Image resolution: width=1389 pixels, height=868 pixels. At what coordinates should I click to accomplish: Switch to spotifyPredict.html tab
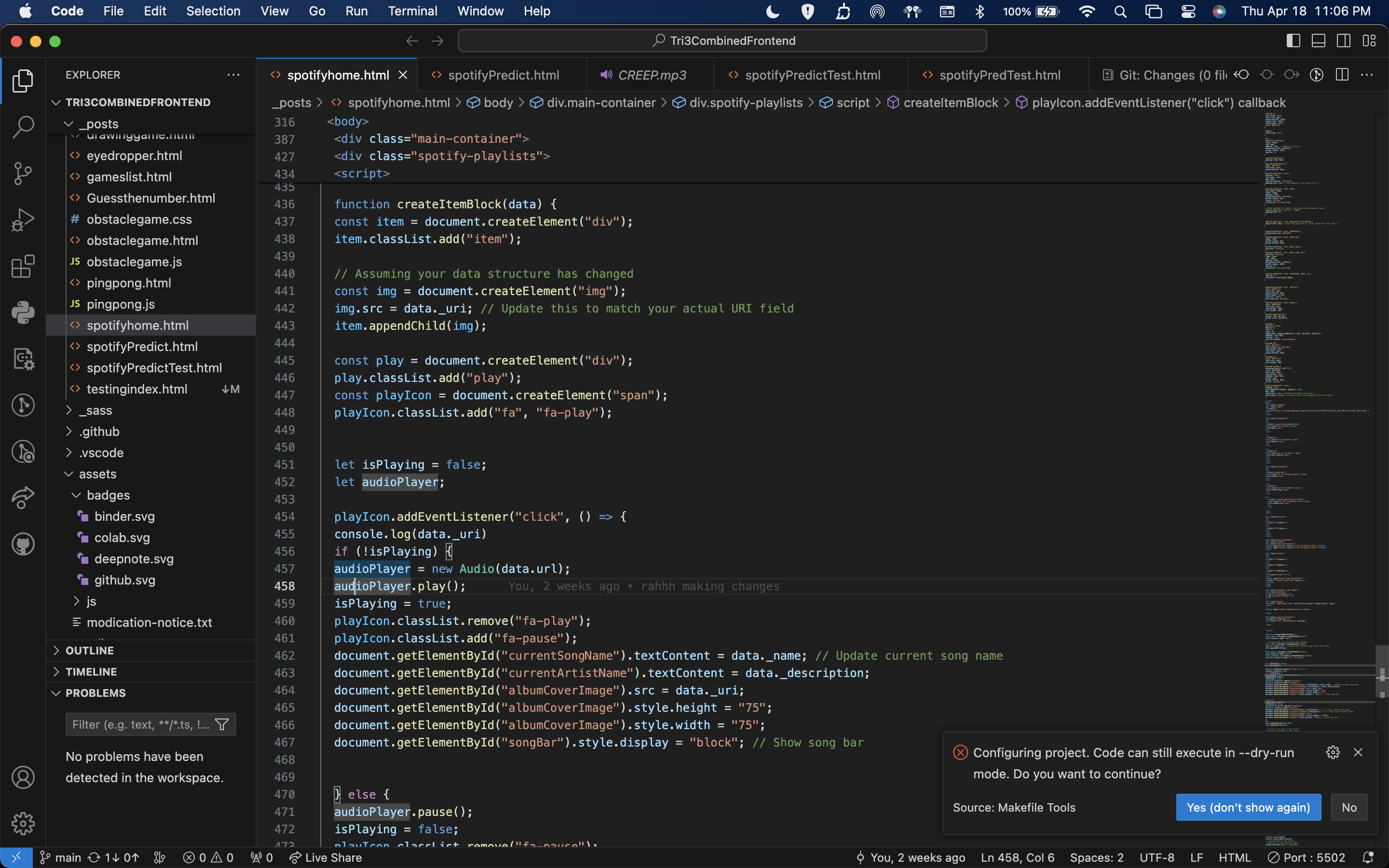[502, 75]
